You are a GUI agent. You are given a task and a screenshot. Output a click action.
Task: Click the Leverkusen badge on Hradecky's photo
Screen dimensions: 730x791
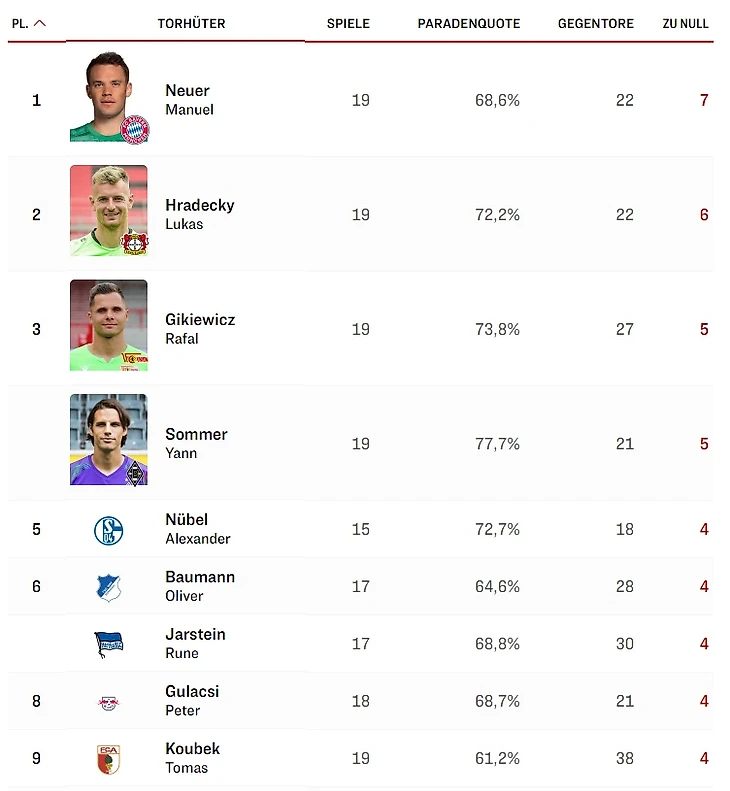(x=134, y=243)
